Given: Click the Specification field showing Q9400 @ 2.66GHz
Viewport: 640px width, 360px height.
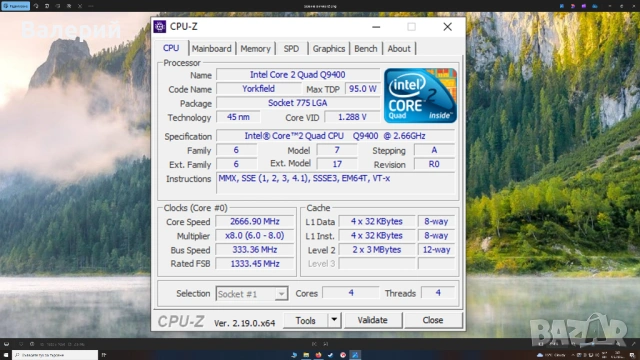Looking at the screenshot, I should (x=335, y=136).
